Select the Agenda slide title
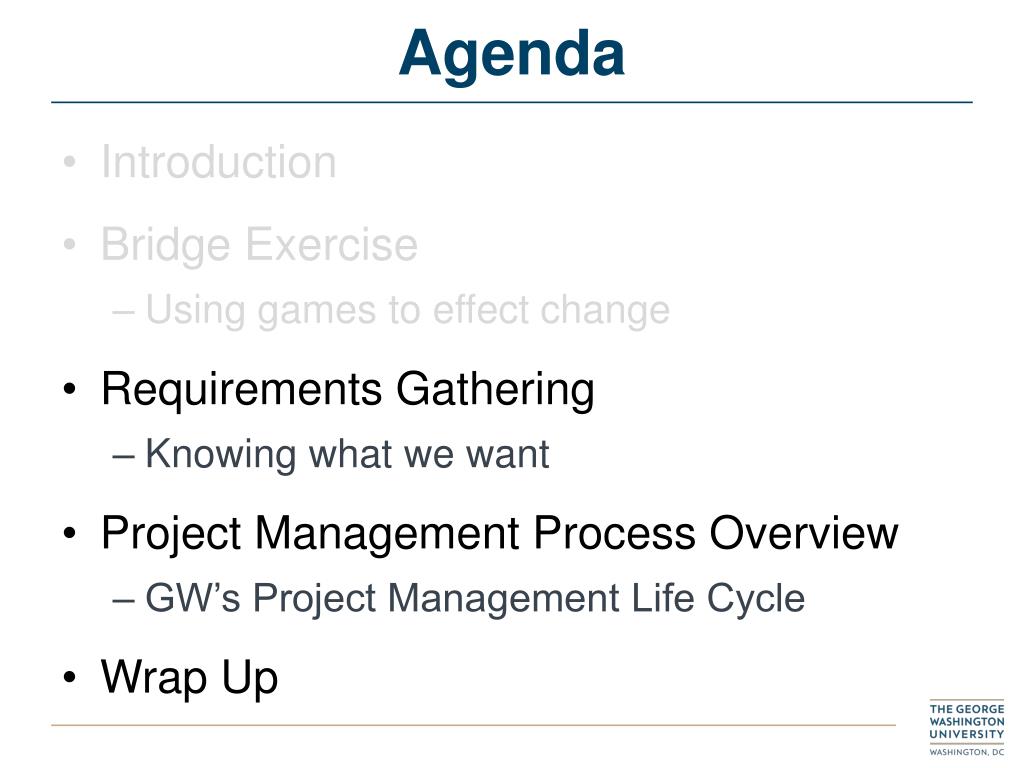Screen dimensions: 1024x768 coord(511,54)
